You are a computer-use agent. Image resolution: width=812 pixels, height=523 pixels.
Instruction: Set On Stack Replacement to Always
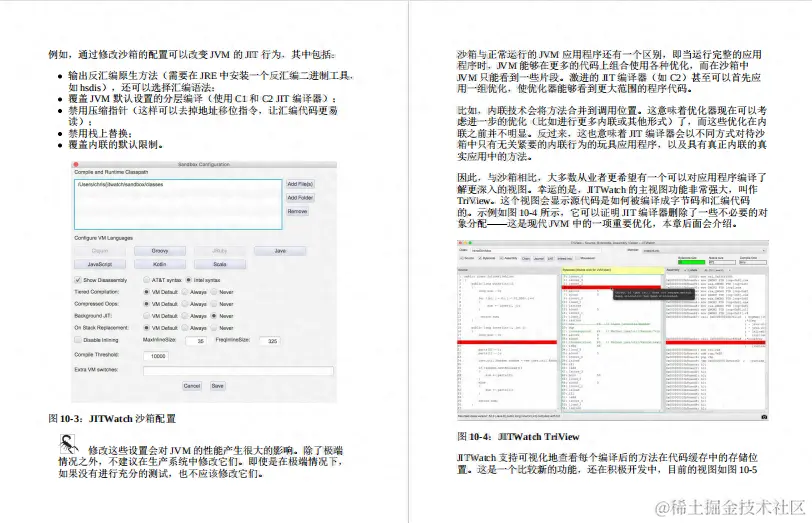(x=185, y=328)
